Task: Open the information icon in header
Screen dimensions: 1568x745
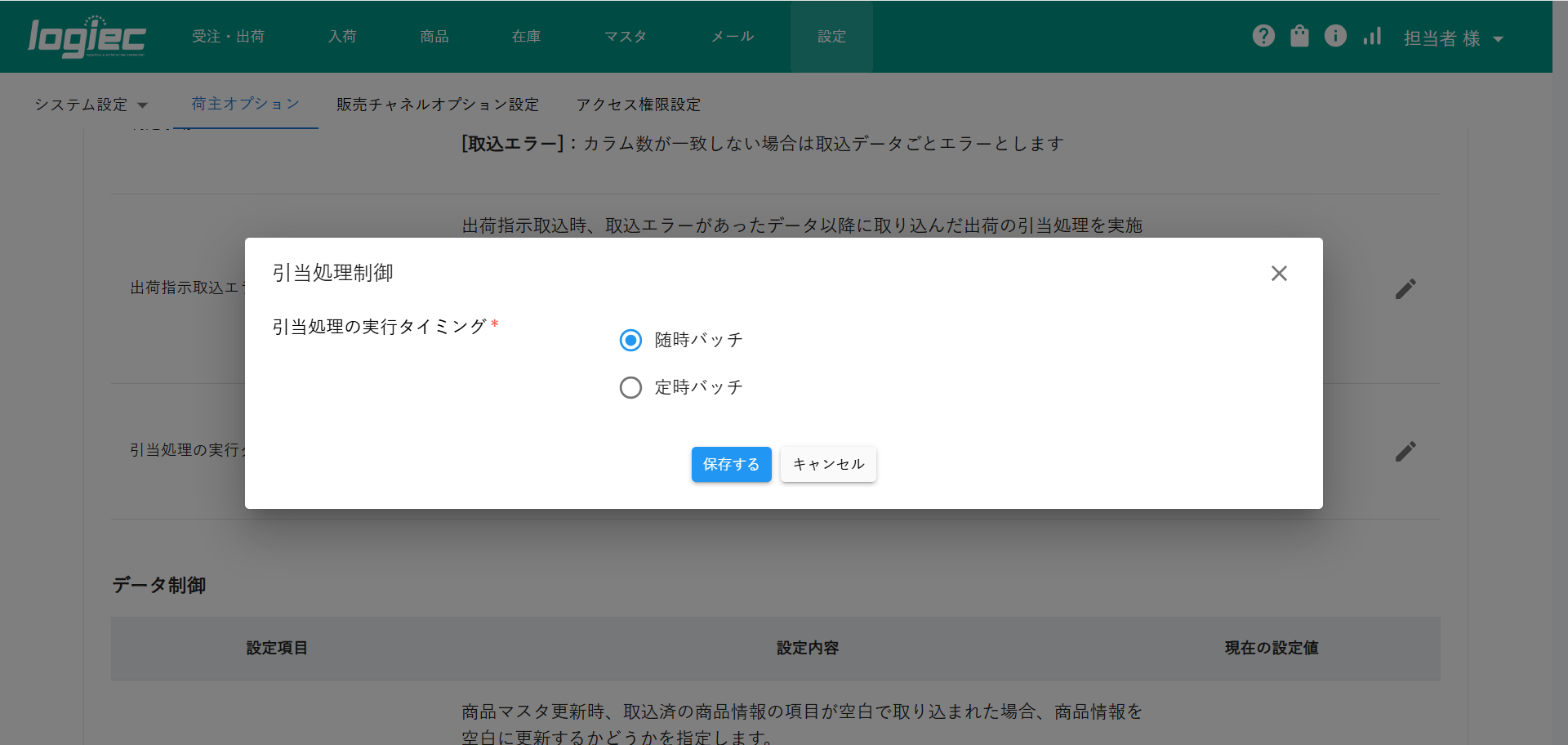Action: coord(1335,36)
